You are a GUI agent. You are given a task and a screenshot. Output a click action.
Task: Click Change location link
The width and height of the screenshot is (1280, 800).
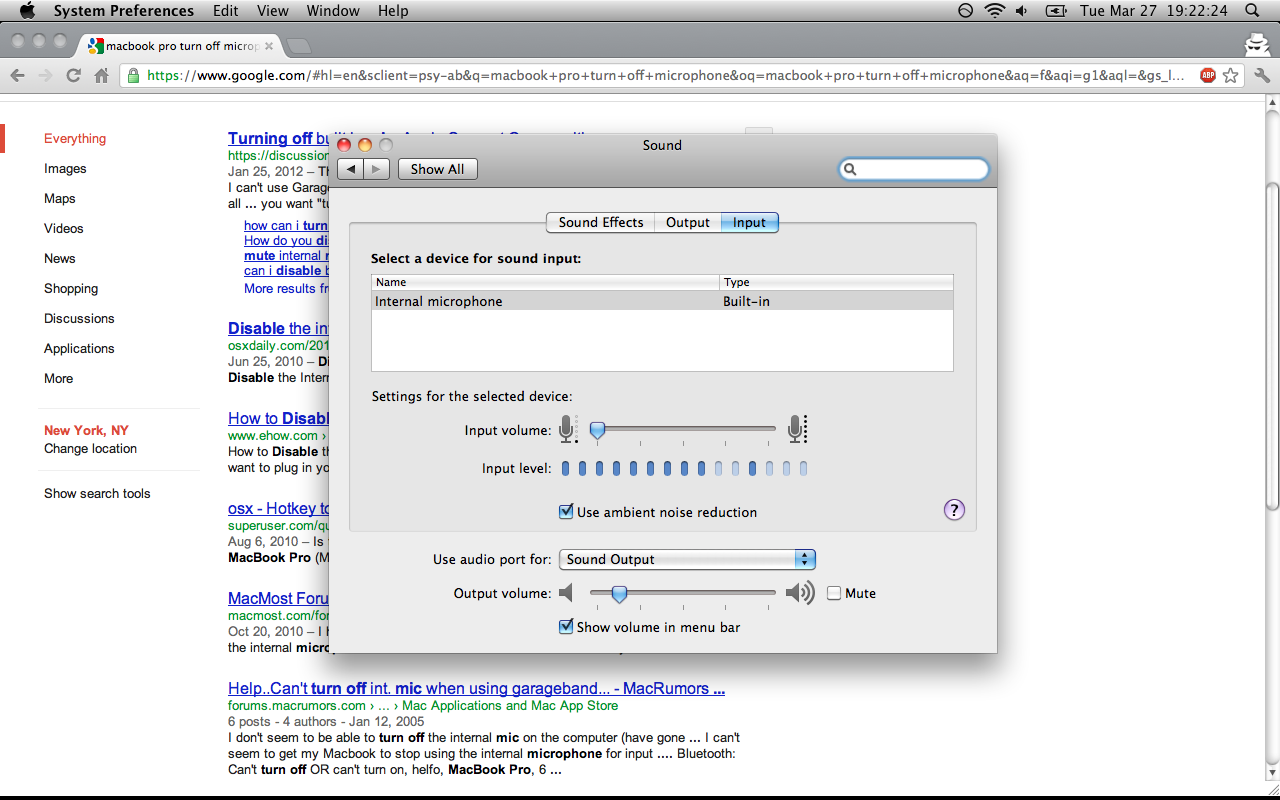point(90,448)
